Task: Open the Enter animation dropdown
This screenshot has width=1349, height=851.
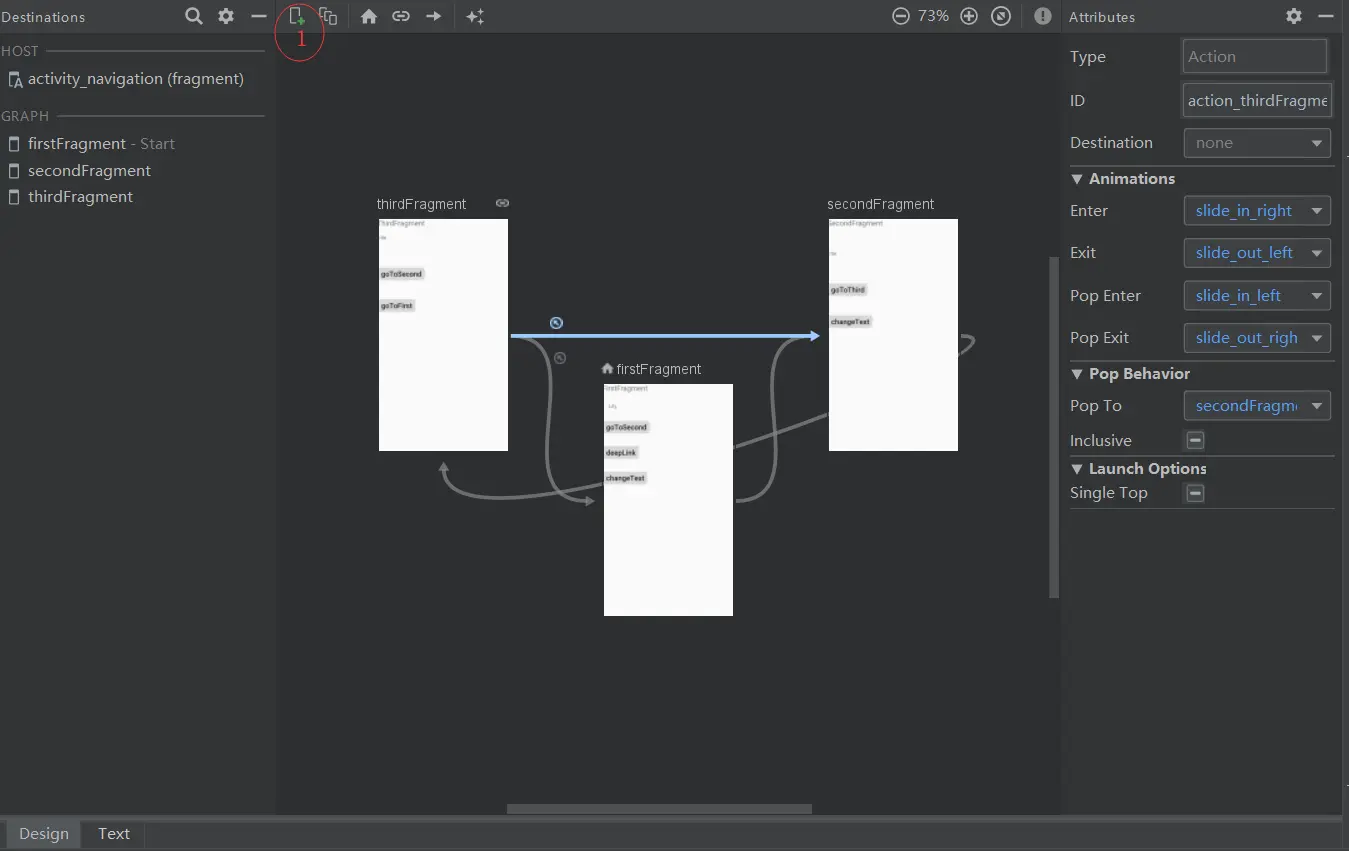Action: (x=1257, y=211)
